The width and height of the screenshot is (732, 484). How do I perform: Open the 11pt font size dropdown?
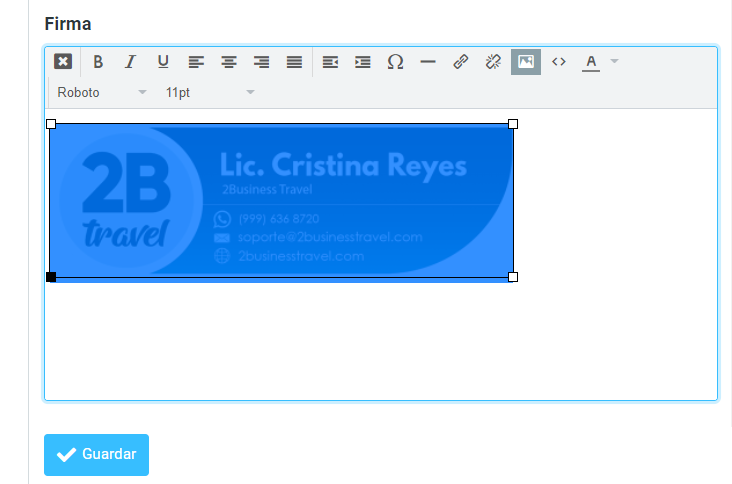(210, 92)
